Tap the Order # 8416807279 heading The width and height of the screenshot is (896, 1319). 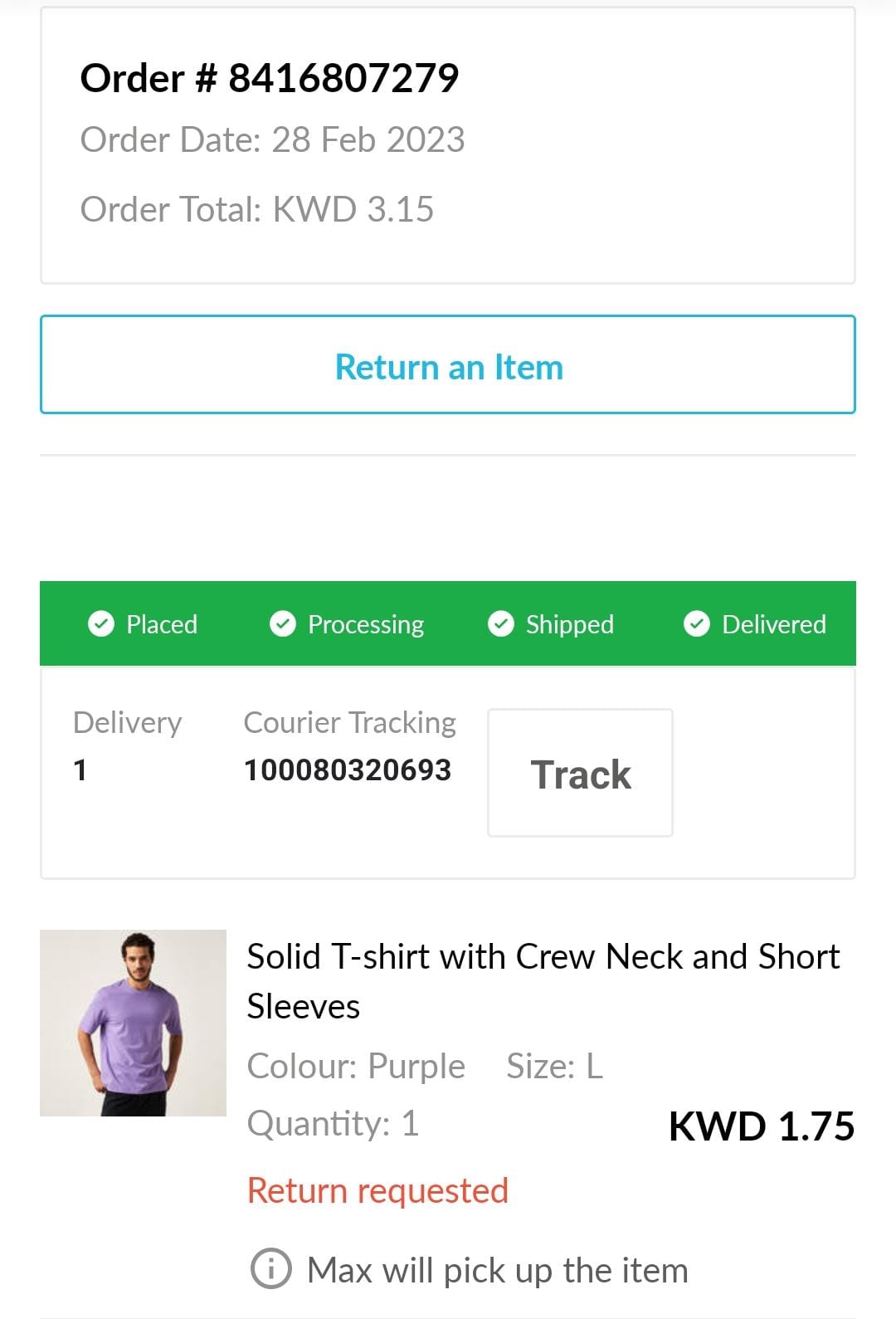[x=270, y=79]
